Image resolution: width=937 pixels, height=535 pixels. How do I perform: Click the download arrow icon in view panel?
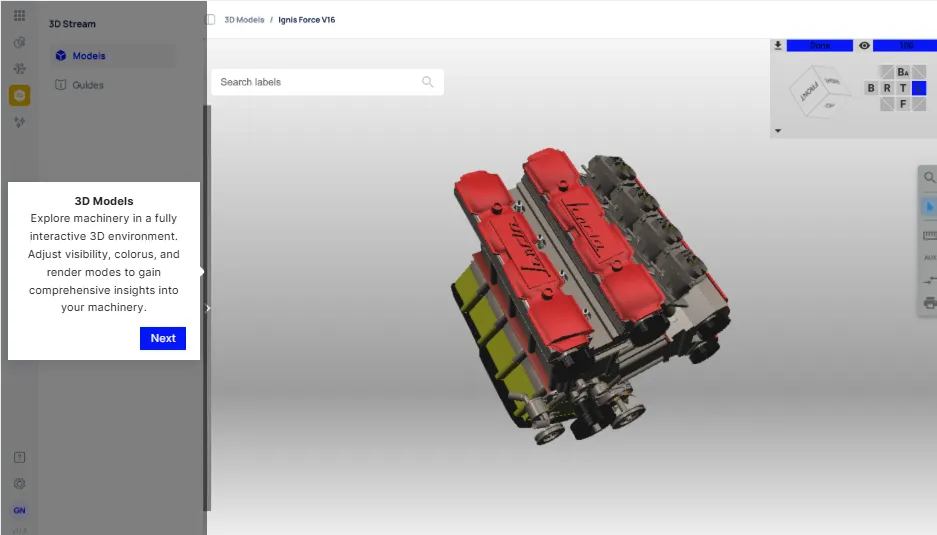click(x=777, y=45)
